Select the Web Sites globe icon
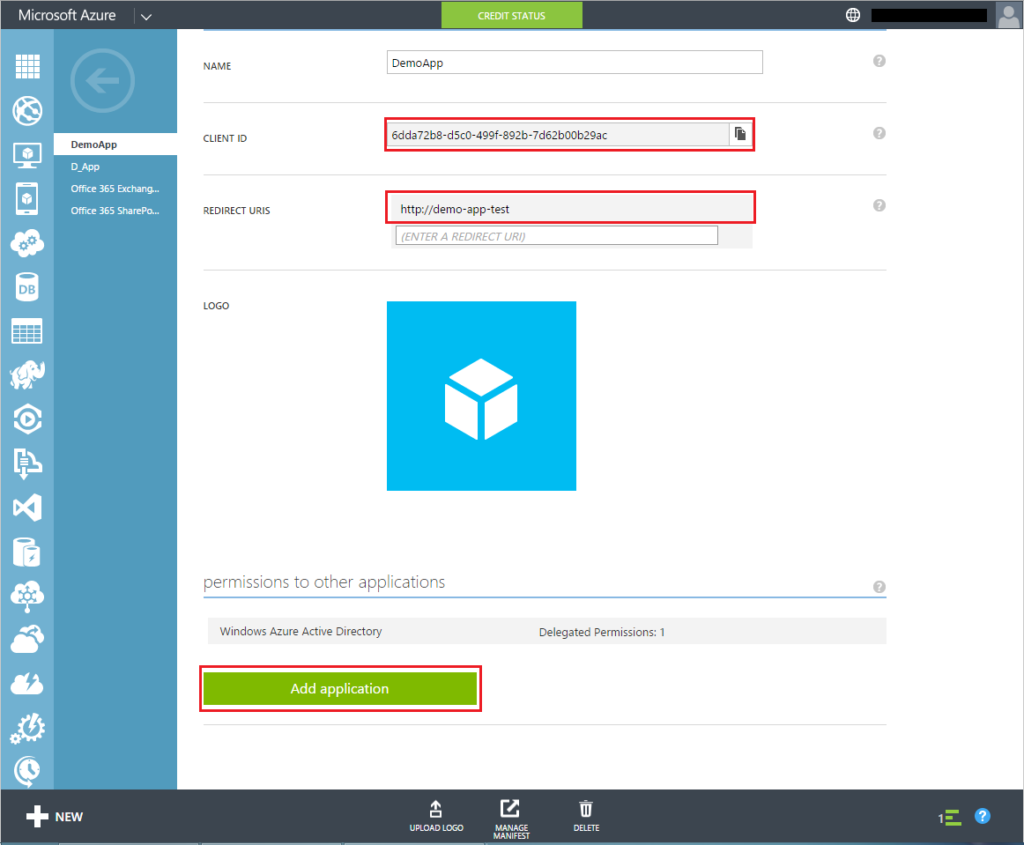 point(27,110)
